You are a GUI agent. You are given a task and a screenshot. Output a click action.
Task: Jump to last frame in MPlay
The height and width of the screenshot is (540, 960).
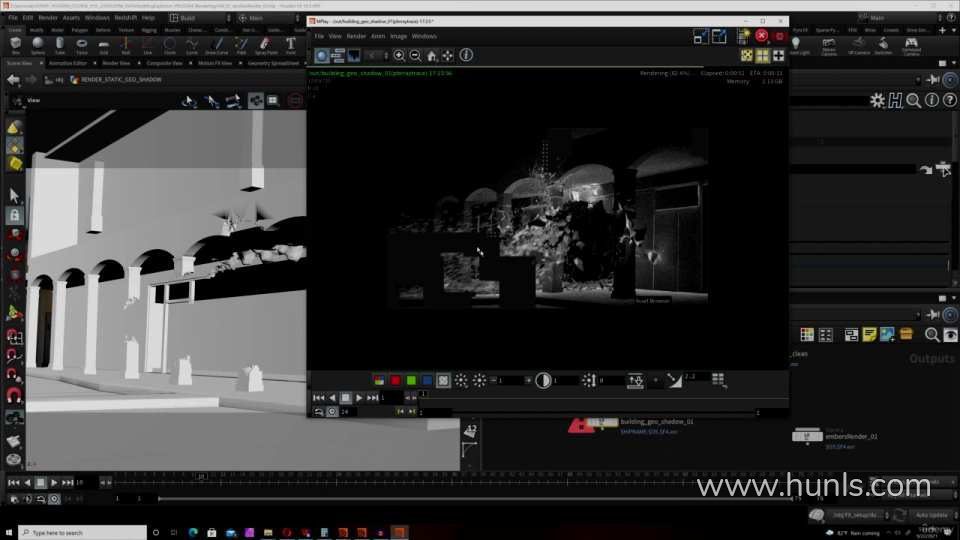372,398
